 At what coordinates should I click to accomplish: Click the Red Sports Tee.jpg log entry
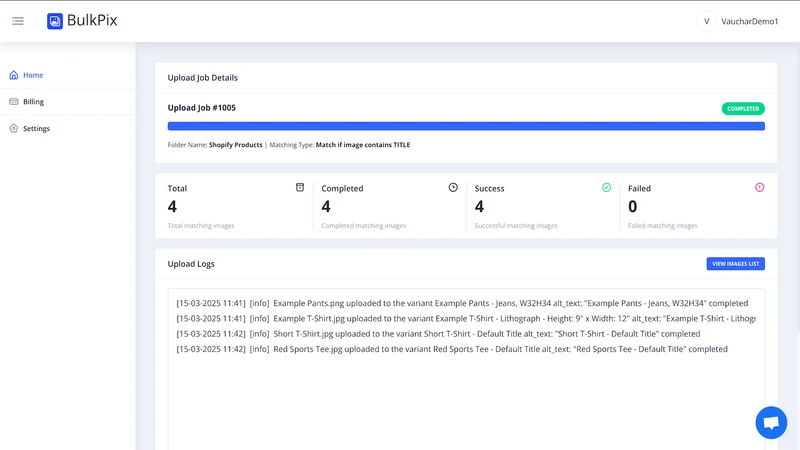[x=452, y=349]
